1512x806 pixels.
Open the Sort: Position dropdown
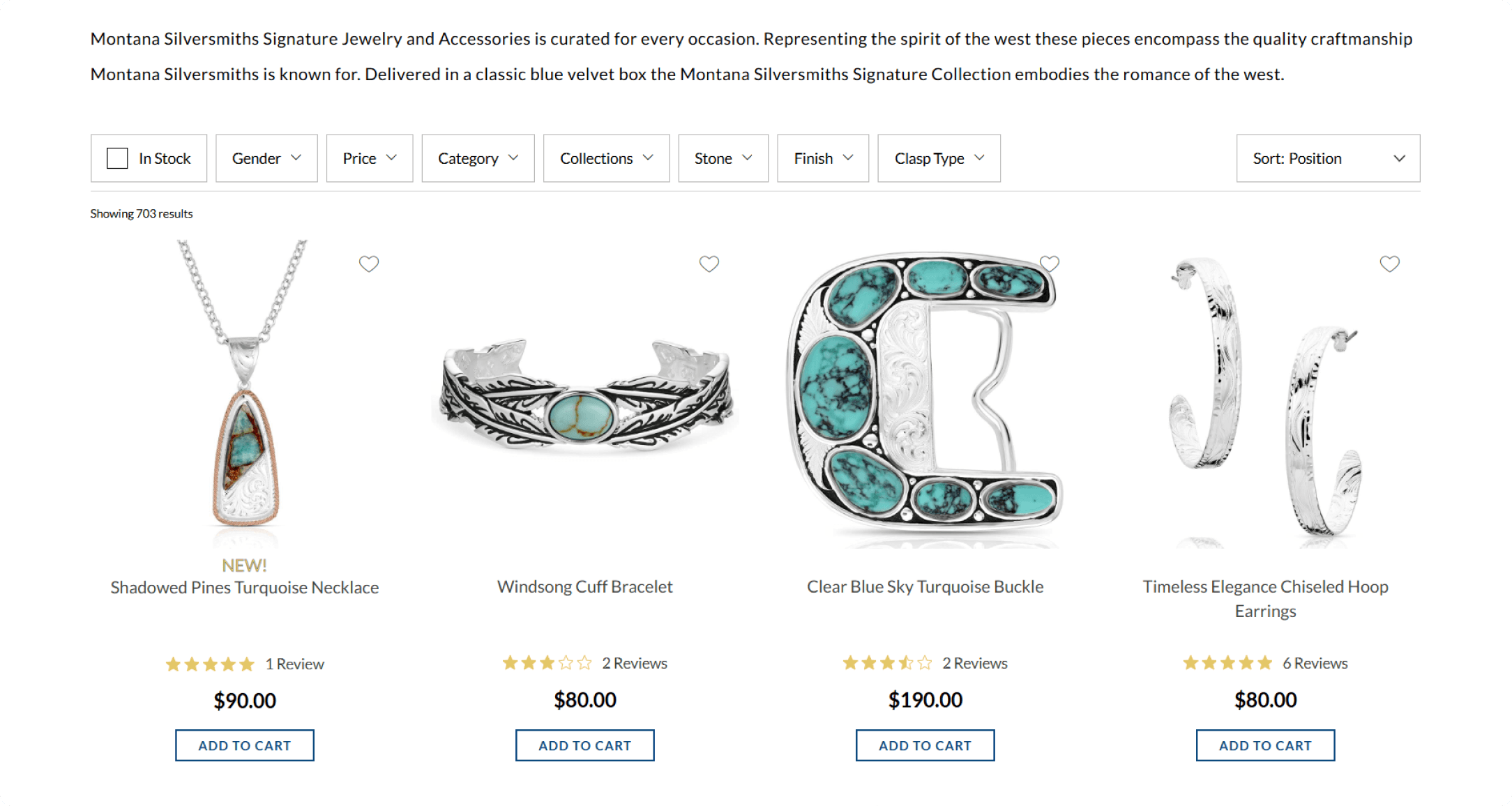(x=1326, y=158)
